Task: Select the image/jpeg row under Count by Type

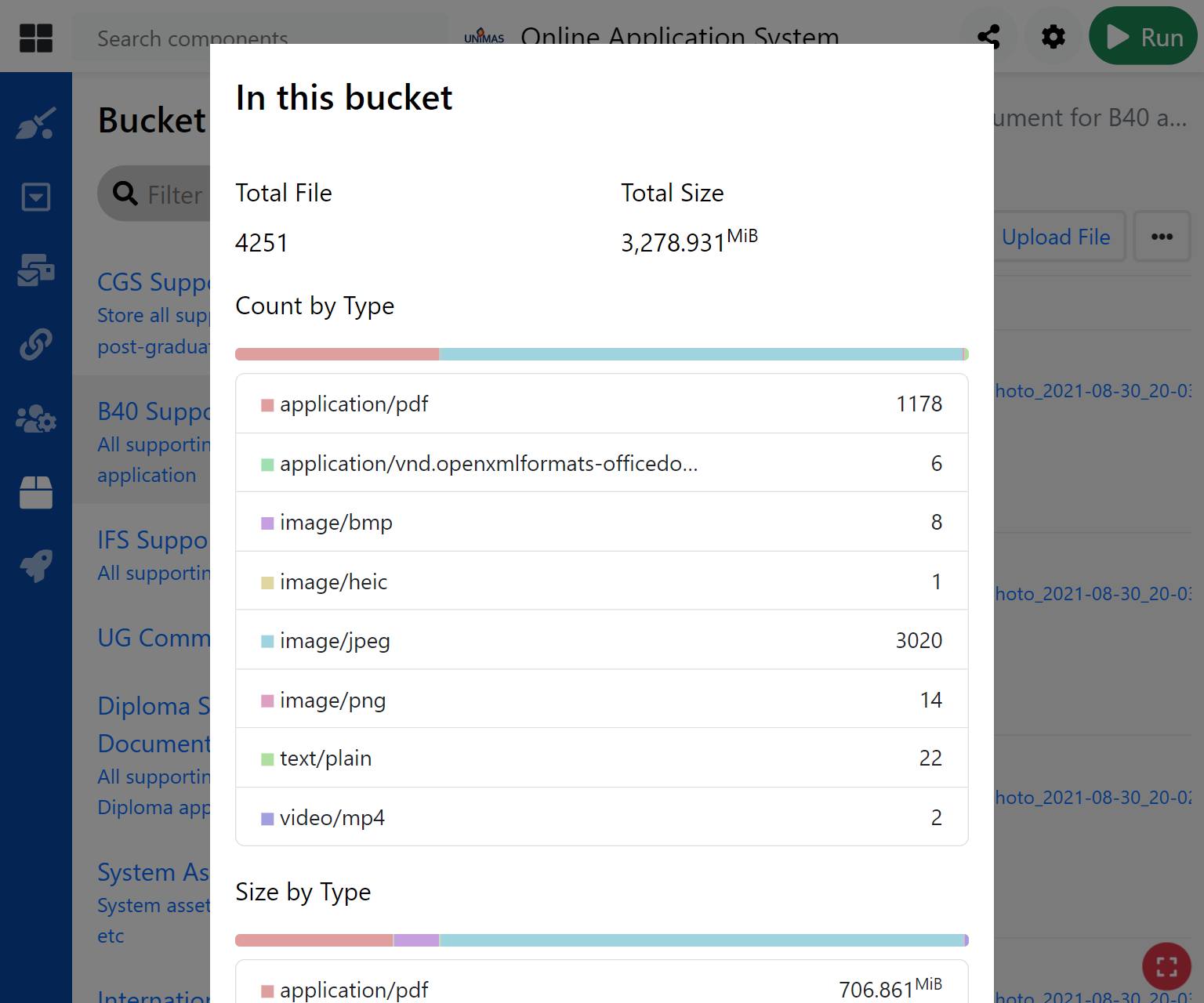Action: tap(601, 640)
